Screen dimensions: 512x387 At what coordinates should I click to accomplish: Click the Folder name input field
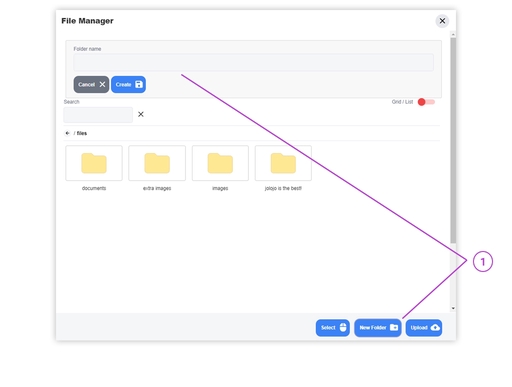[x=253, y=62]
